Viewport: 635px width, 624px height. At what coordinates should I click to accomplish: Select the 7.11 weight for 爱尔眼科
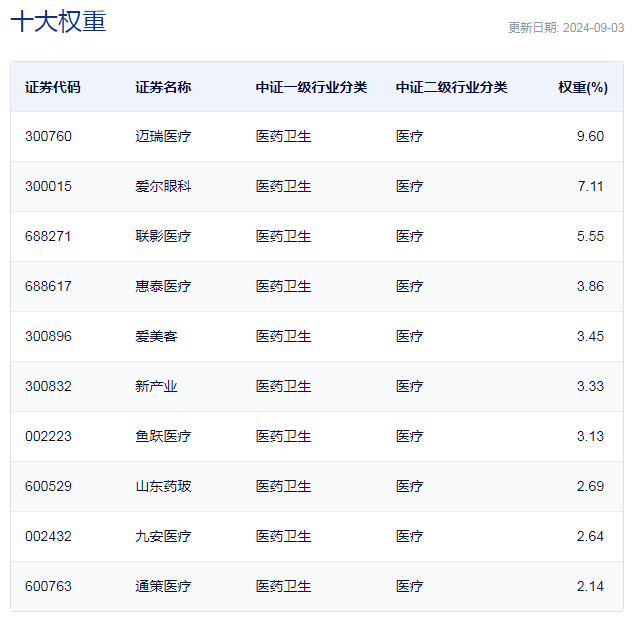(x=590, y=186)
